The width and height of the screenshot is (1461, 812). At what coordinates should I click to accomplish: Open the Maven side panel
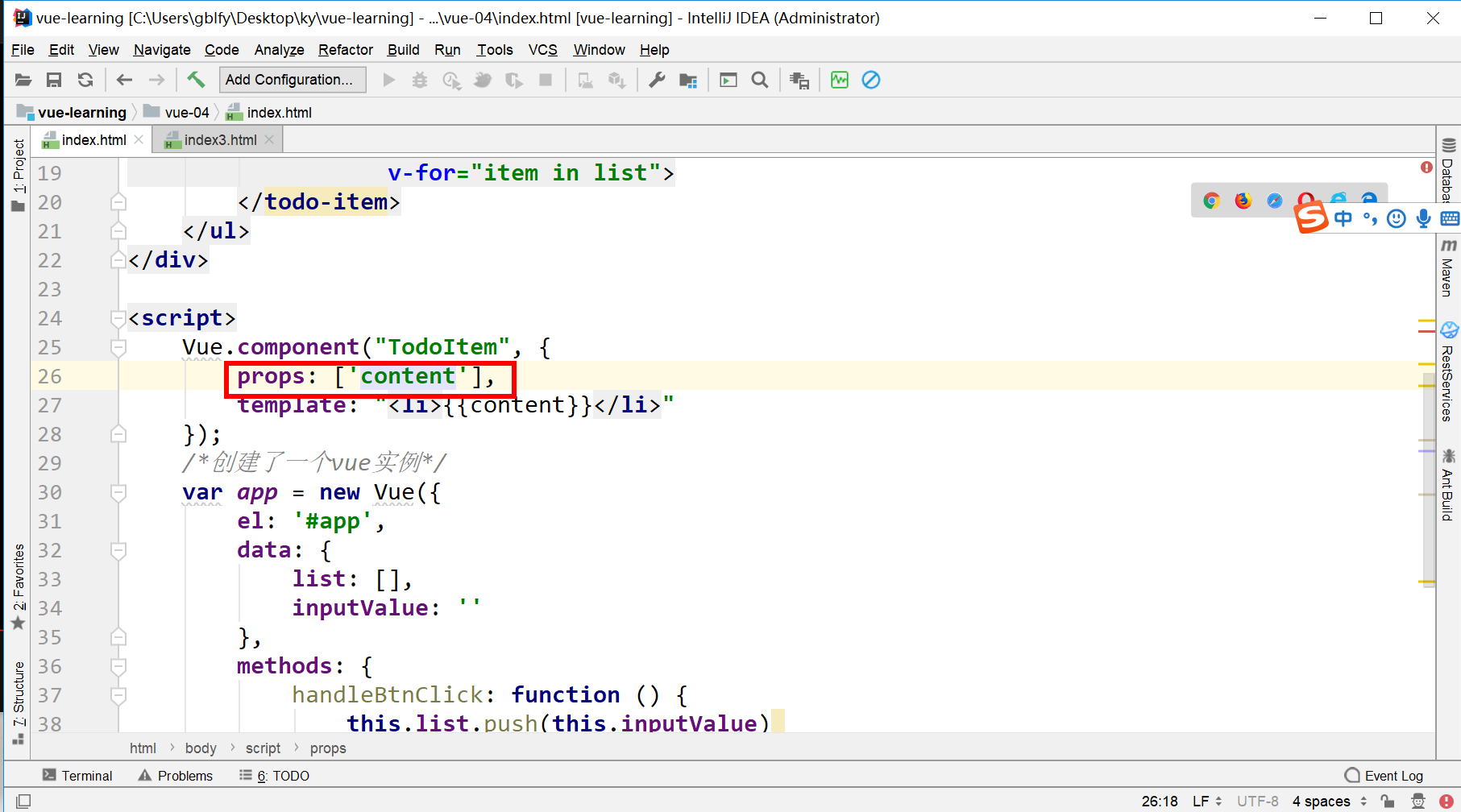(x=1448, y=267)
